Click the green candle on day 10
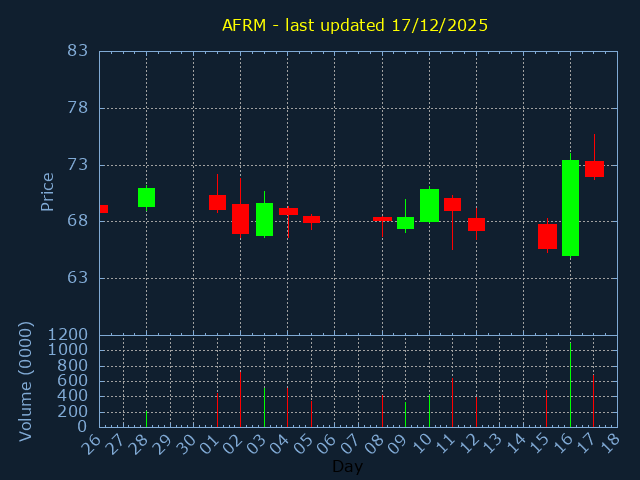The height and width of the screenshot is (480, 640). tap(429, 205)
